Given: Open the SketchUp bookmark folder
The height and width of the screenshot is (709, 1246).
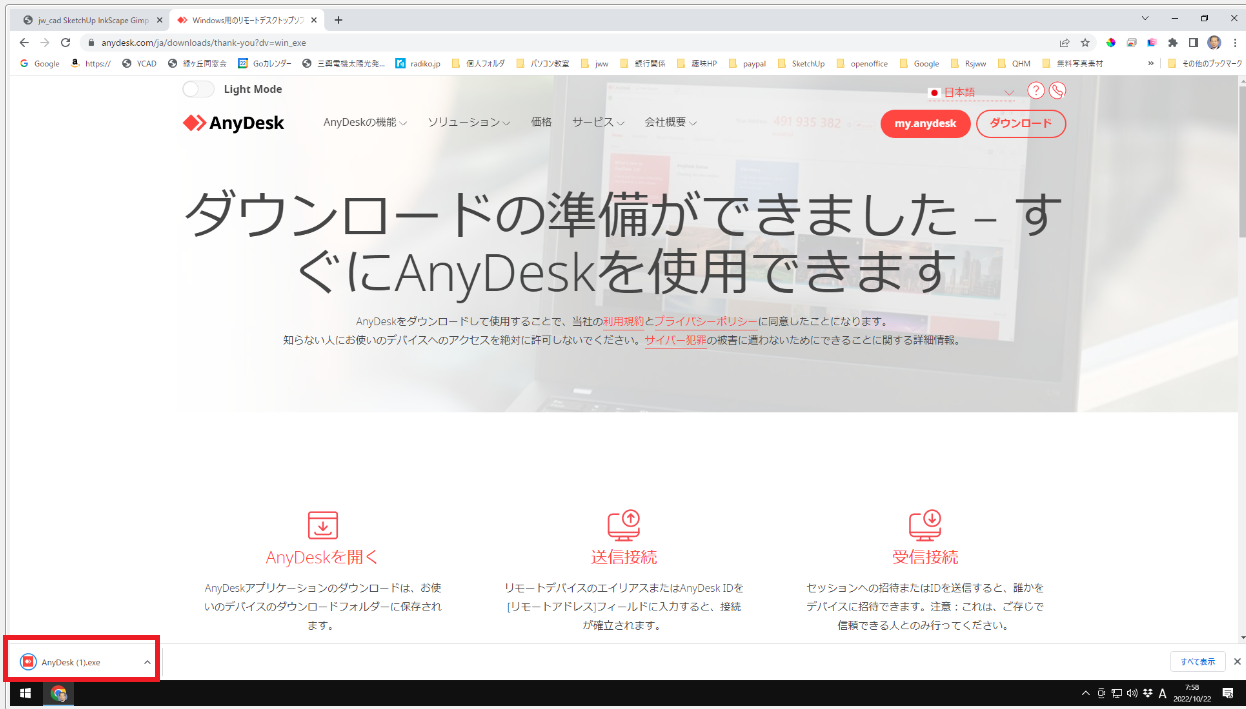Looking at the screenshot, I should (x=801, y=63).
